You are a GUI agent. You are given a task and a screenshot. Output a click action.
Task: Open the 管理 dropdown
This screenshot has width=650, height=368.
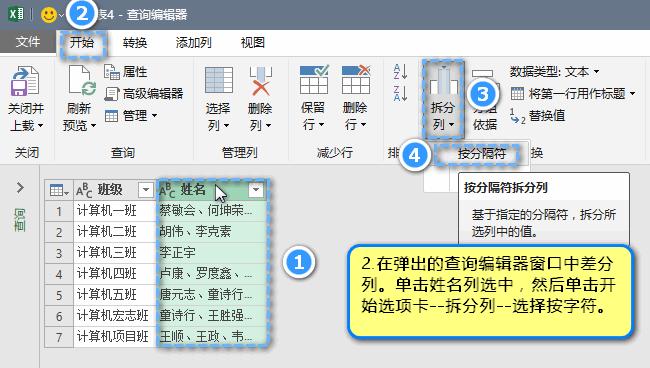click(x=131, y=115)
